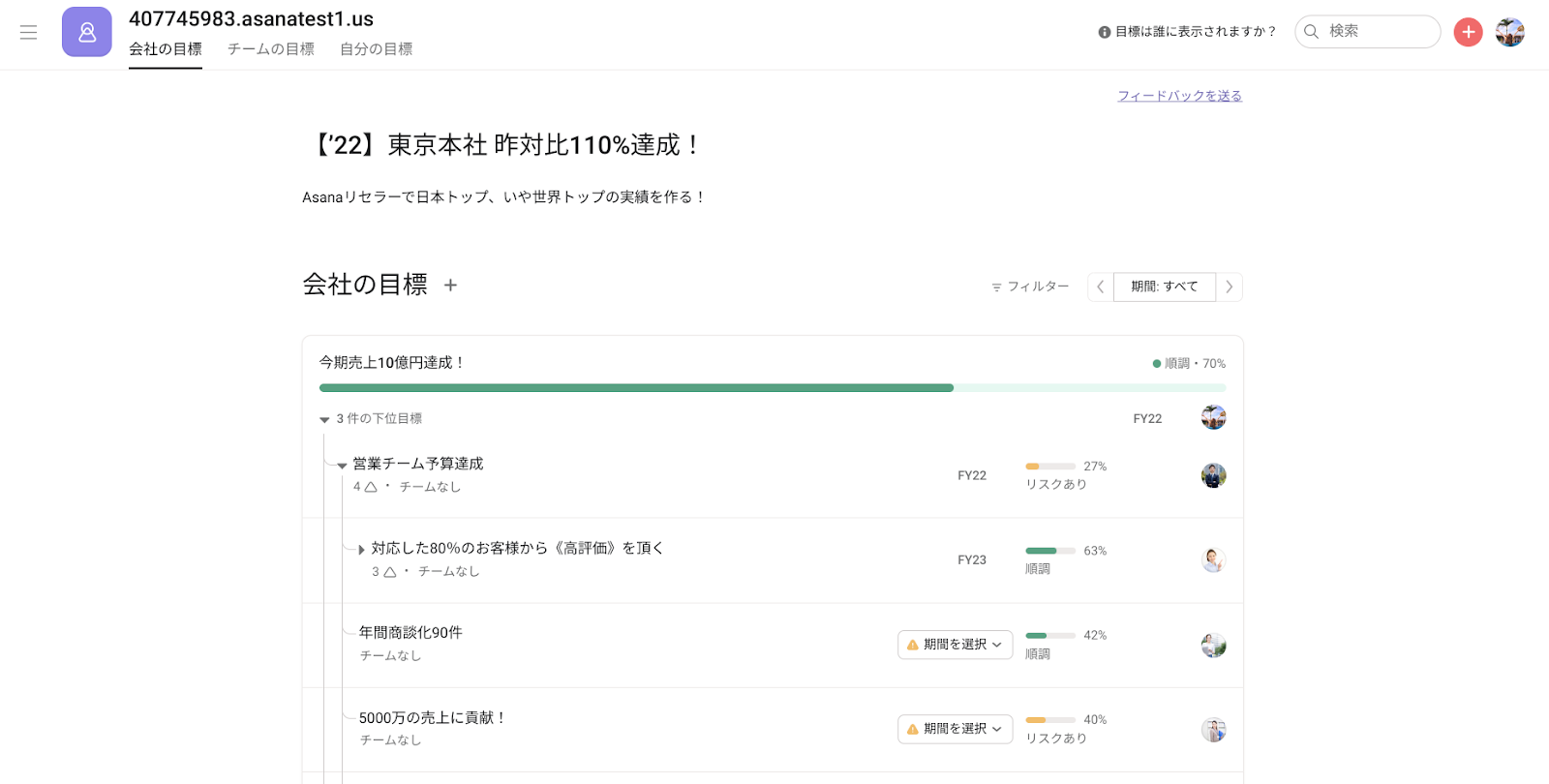Click the 70% main goal progress bar

pos(773,388)
